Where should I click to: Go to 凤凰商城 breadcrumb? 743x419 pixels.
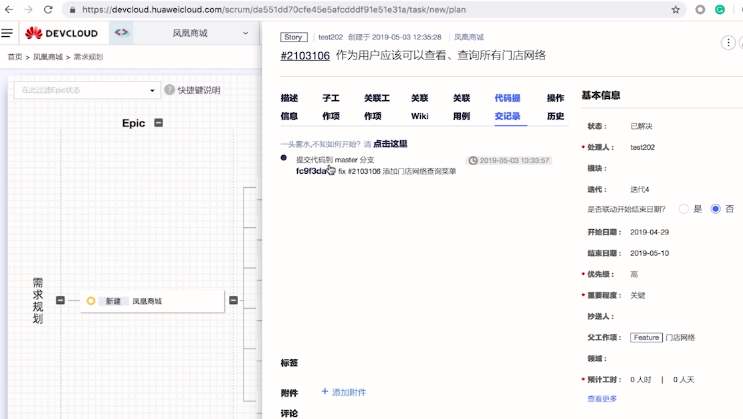pos(48,57)
